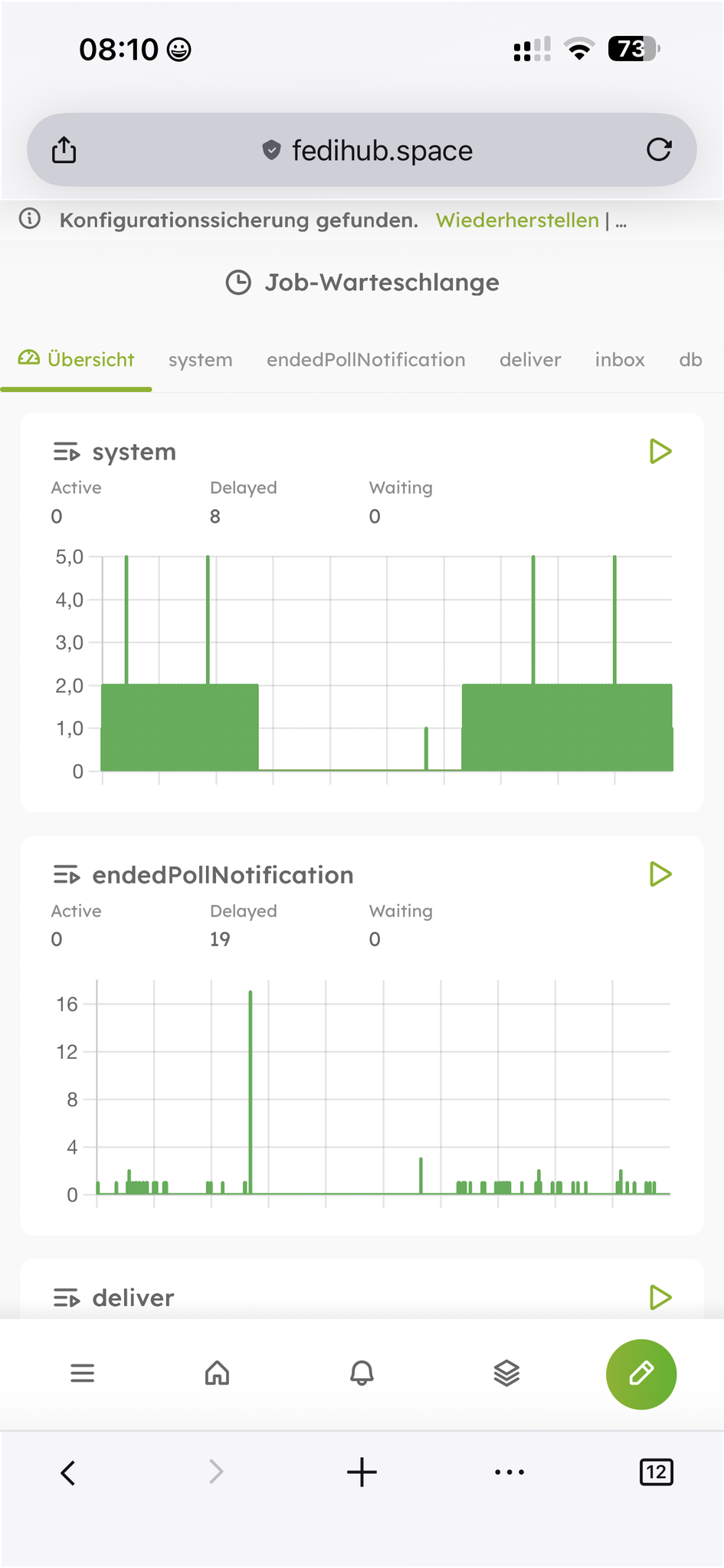Tap the share icon in address bar
Screen dimensions: 724x1568
coord(64,150)
